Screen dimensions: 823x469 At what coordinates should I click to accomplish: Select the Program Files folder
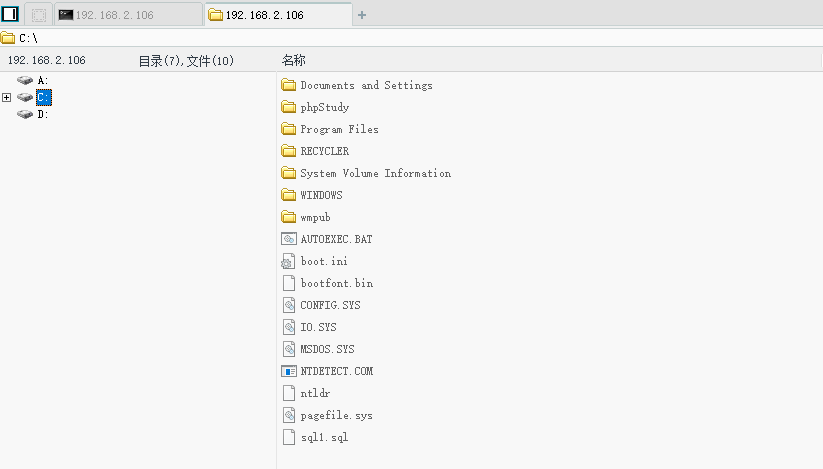coord(339,129)
